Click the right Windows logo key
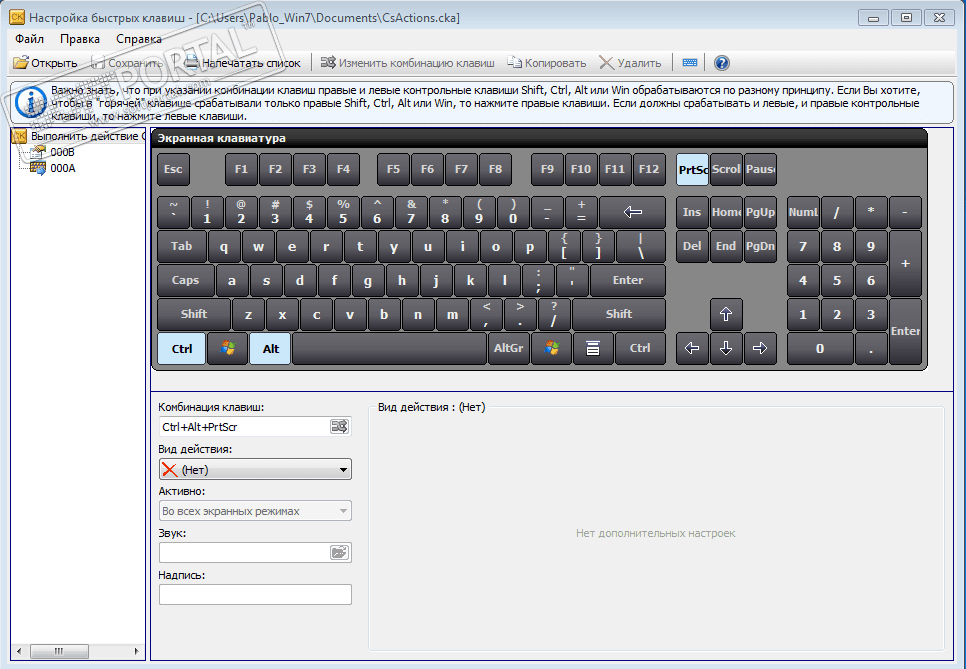This screenshot has width=966, height=669. click(x=551, y=349)
